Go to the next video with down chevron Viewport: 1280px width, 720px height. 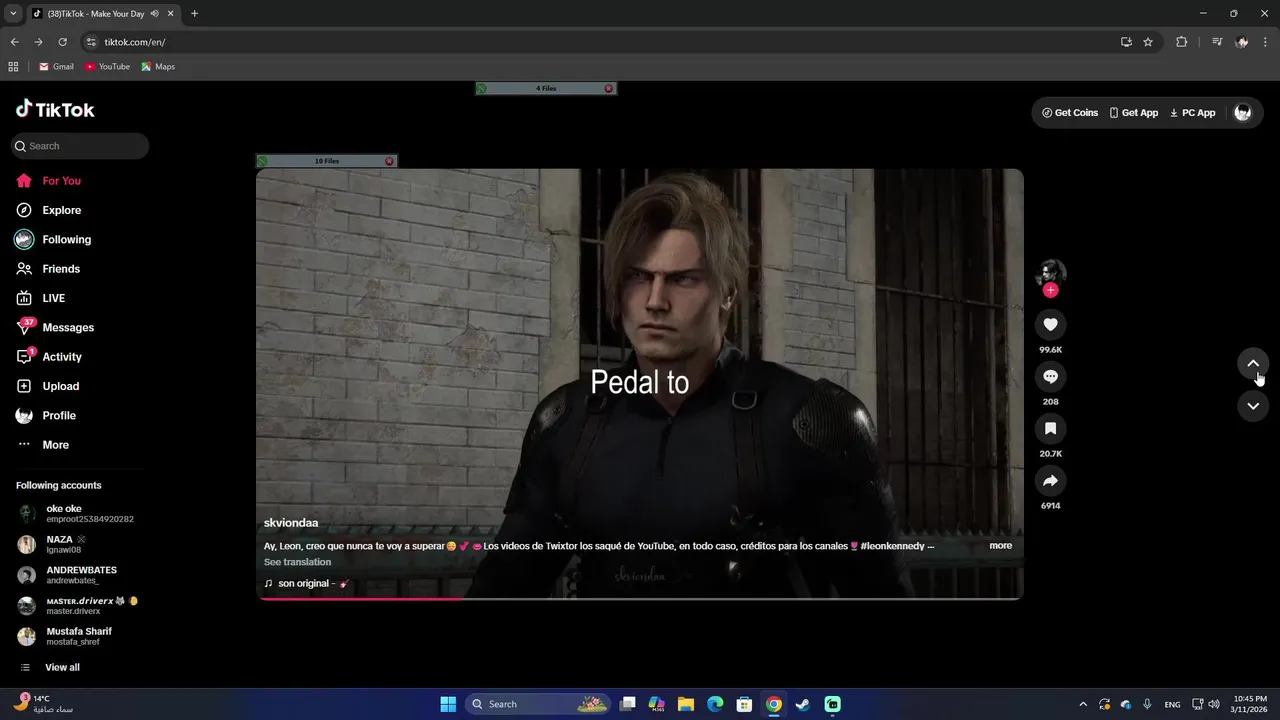coord(1253,405)
